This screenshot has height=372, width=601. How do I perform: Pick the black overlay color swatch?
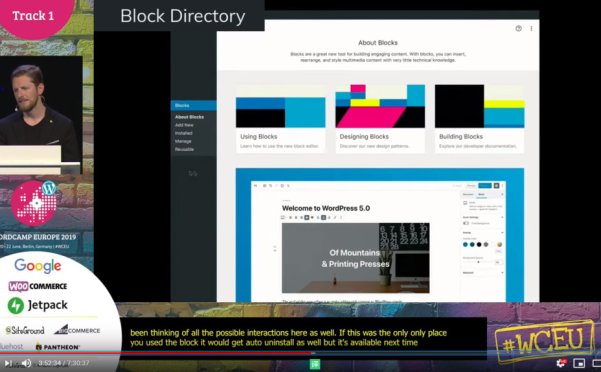[x=479, y=244]
